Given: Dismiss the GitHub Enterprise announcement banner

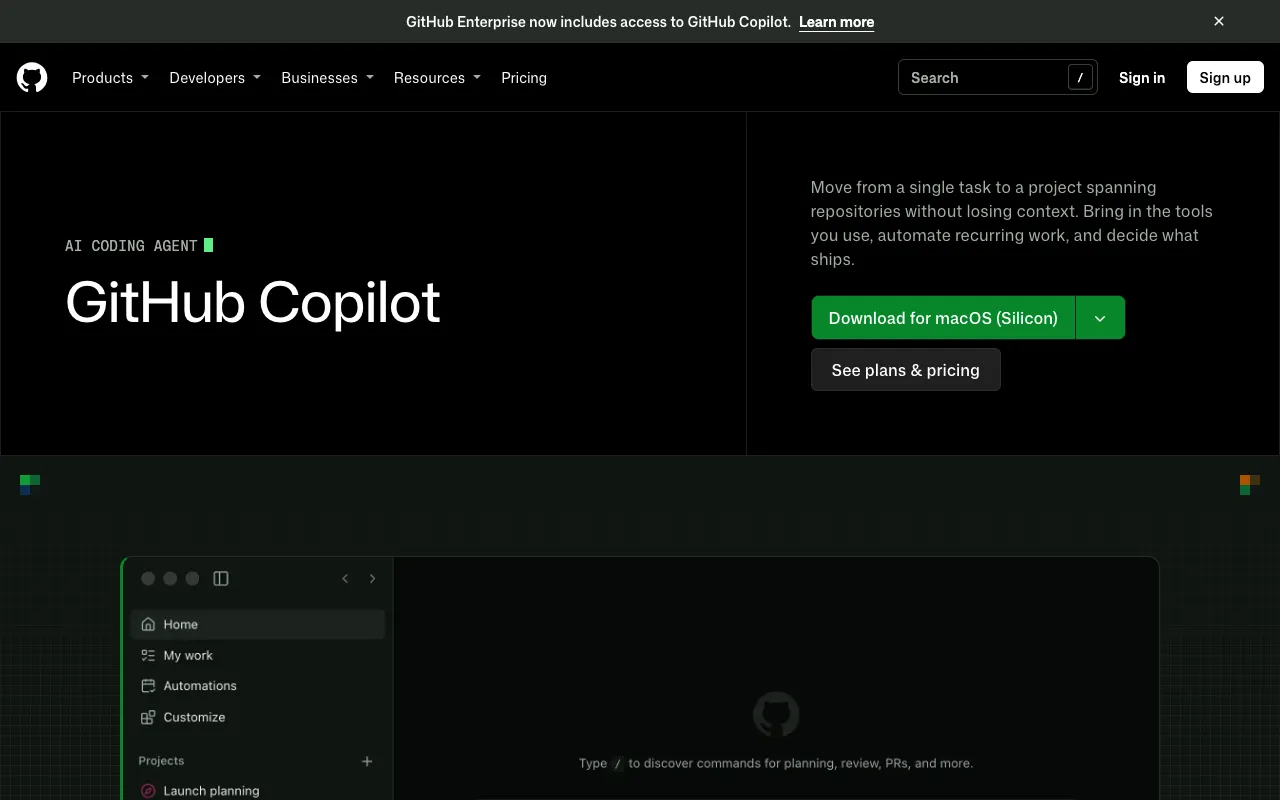Looking at the screenshot, I should point(1219,21).
